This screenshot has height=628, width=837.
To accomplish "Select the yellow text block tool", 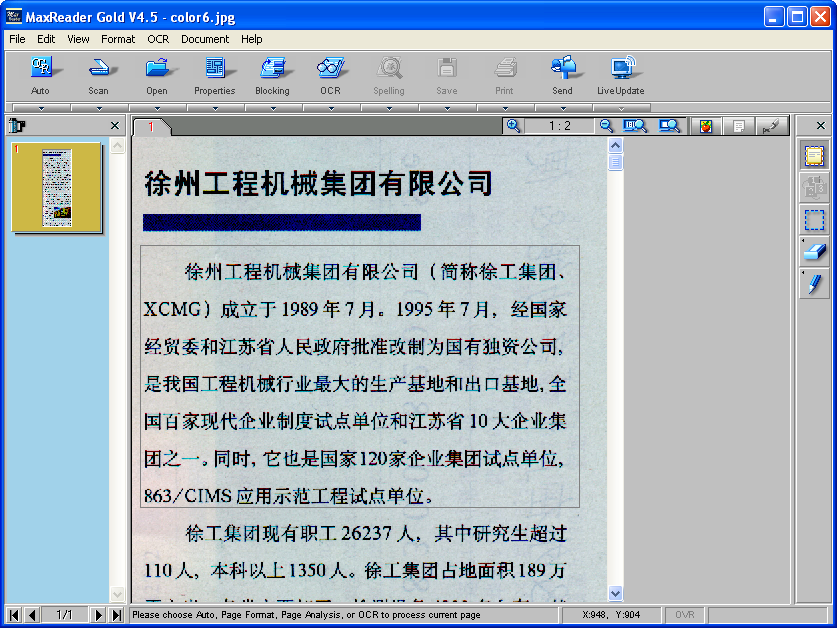I will pyautogui.click(x=814, y=156).
